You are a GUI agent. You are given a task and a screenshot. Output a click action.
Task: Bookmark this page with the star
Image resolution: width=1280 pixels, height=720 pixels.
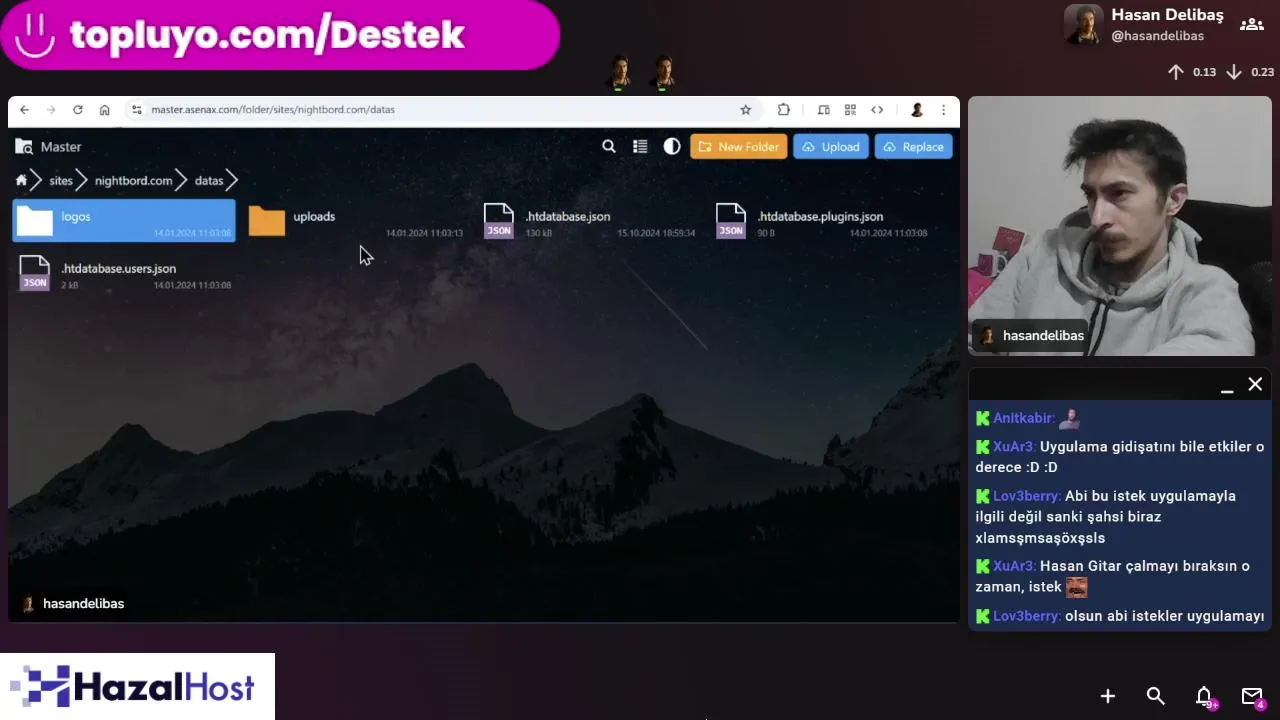[745, 110]
